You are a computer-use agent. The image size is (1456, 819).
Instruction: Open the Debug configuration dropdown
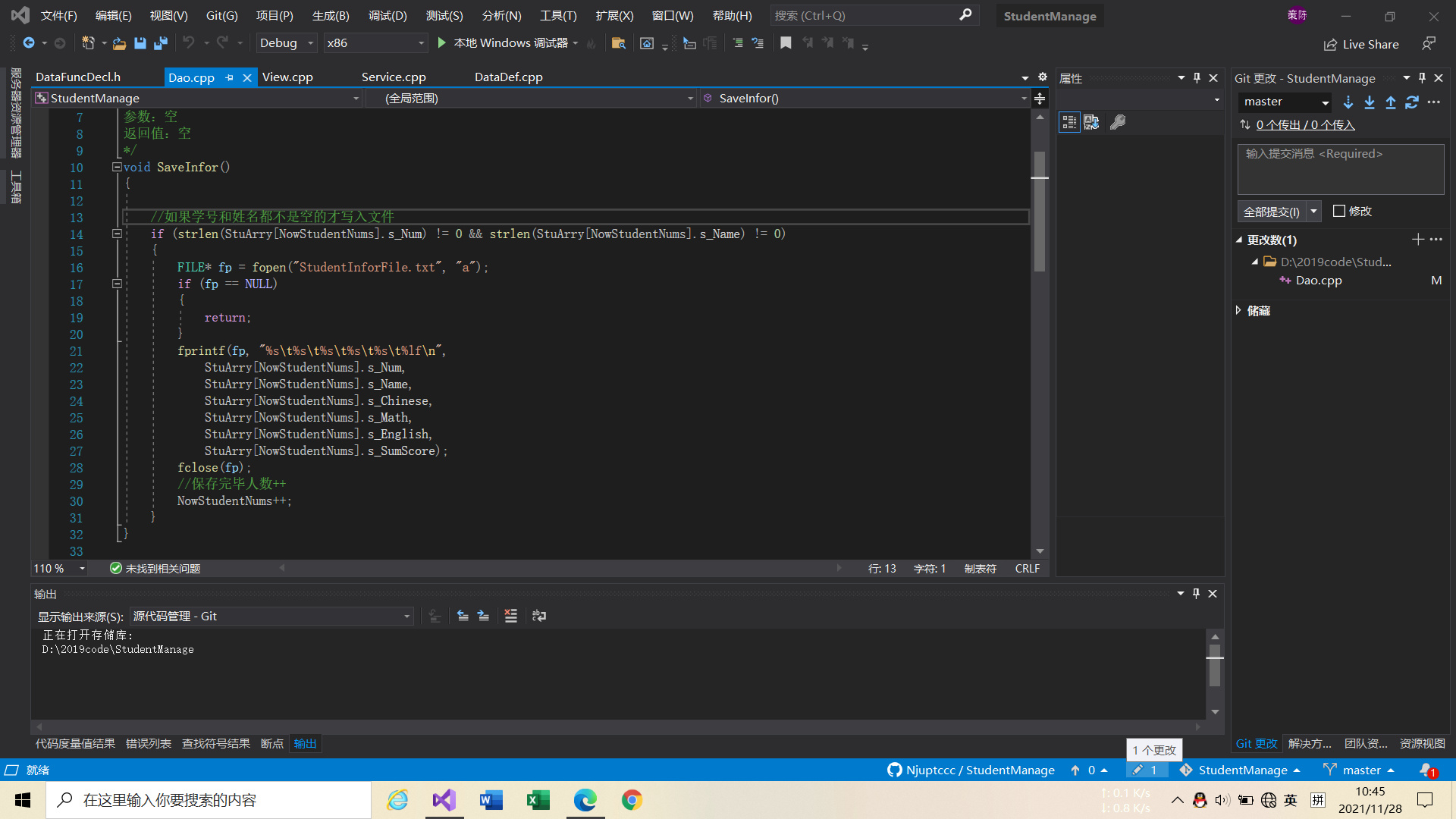[286, 43]
